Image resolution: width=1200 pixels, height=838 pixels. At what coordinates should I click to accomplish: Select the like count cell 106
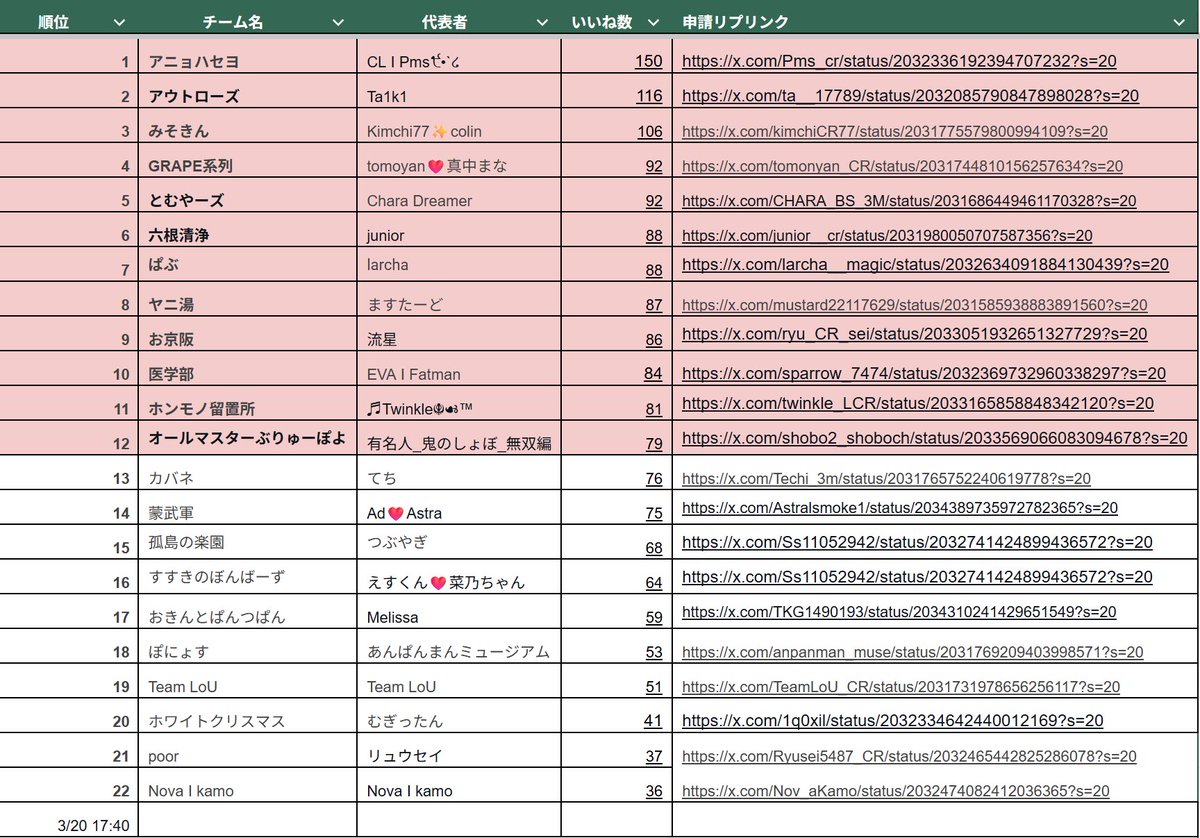(616, 126)
